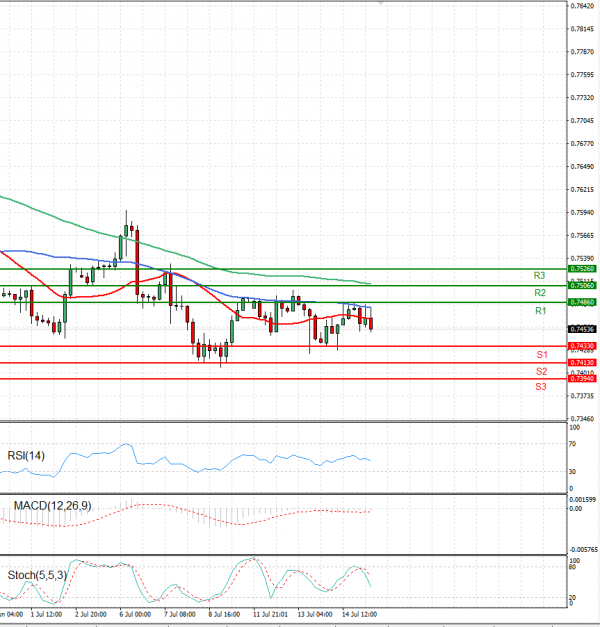The image size is (600, 627).
Task: Click the S3 support label
Action: coord(541,387)
